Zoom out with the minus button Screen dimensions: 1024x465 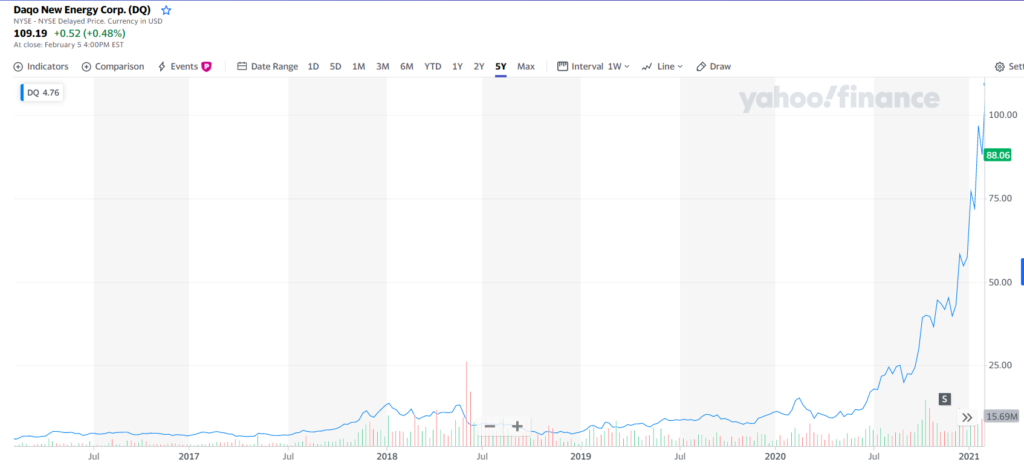[490, 426]
